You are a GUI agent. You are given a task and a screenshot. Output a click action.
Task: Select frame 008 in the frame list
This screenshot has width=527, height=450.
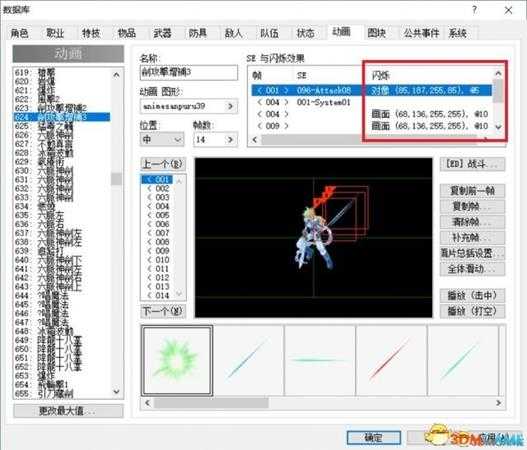click(158, 242)
